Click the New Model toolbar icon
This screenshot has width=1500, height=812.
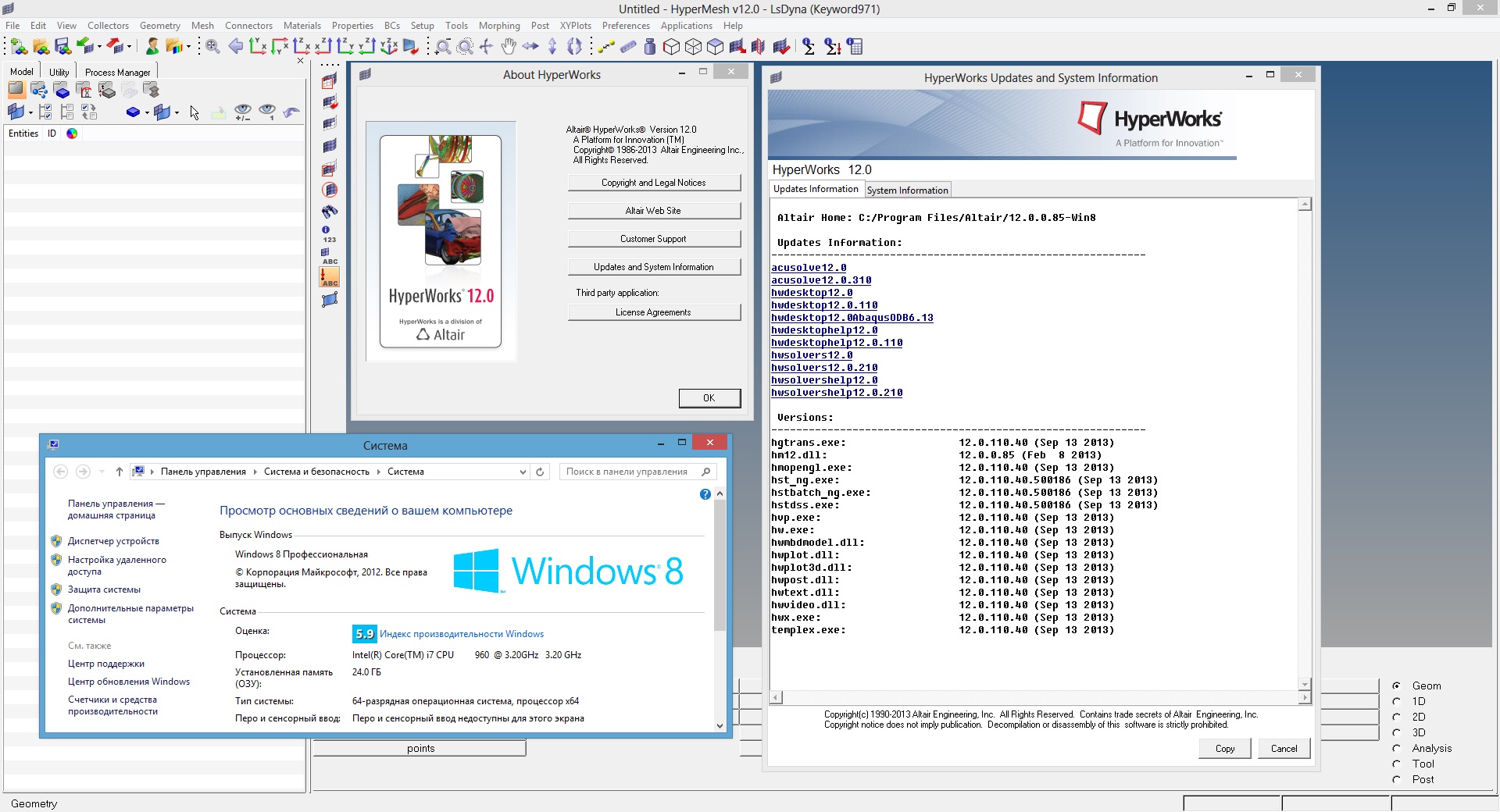[19, 47]
